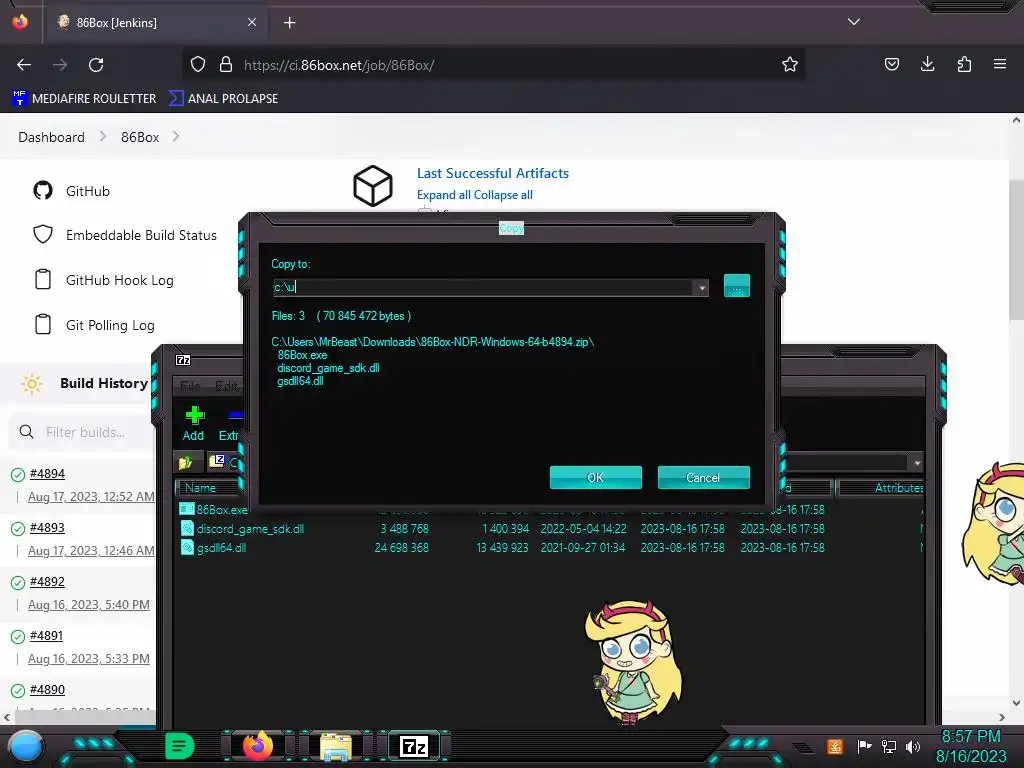Click the artifacts package cube icon
The width and height of the screenshot is (1024, 768).
click(x=372, y=186)
